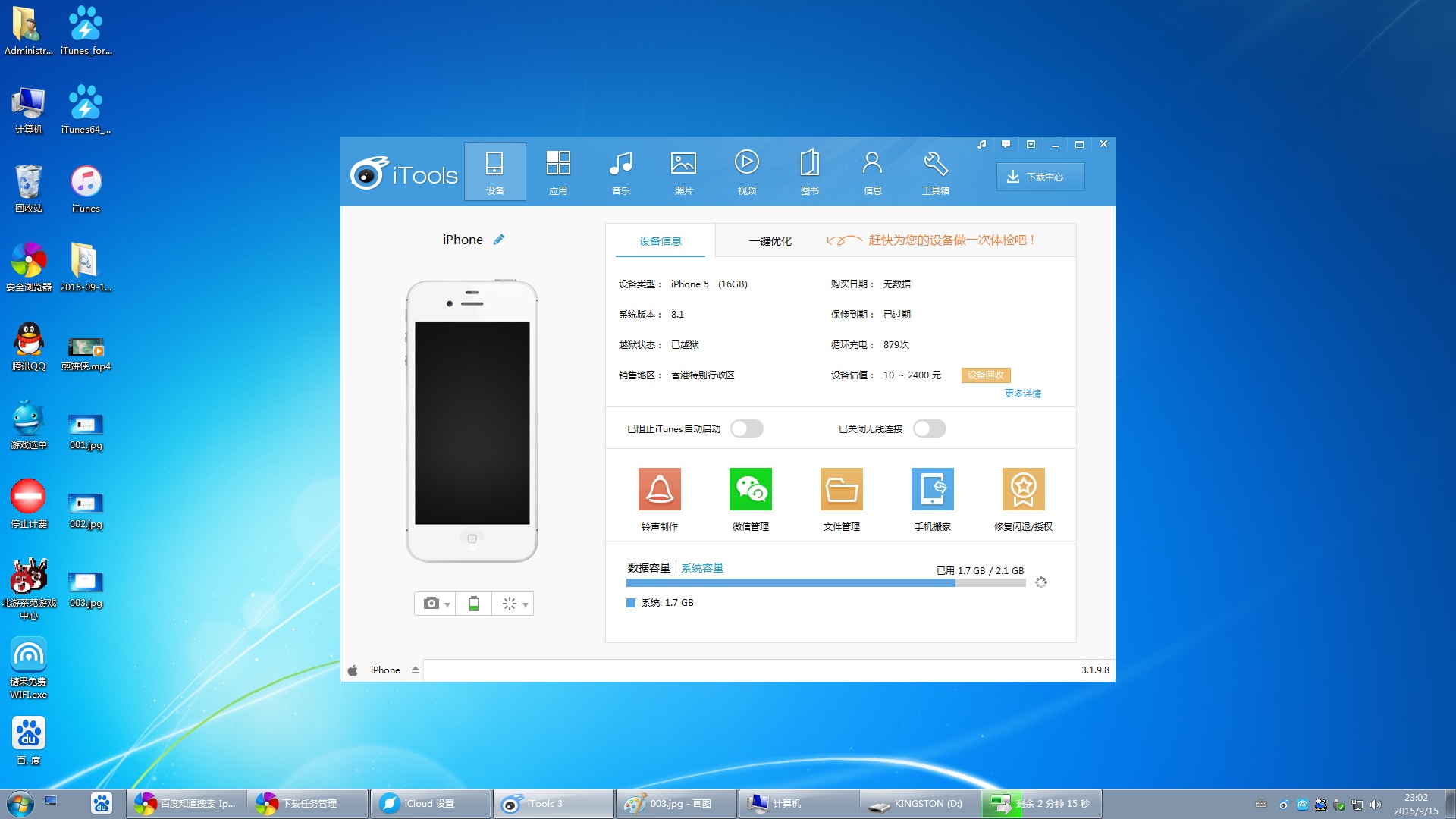Expand the restart options dropdown arrow
Screen dimensions: 1456x819
[525, 604]
